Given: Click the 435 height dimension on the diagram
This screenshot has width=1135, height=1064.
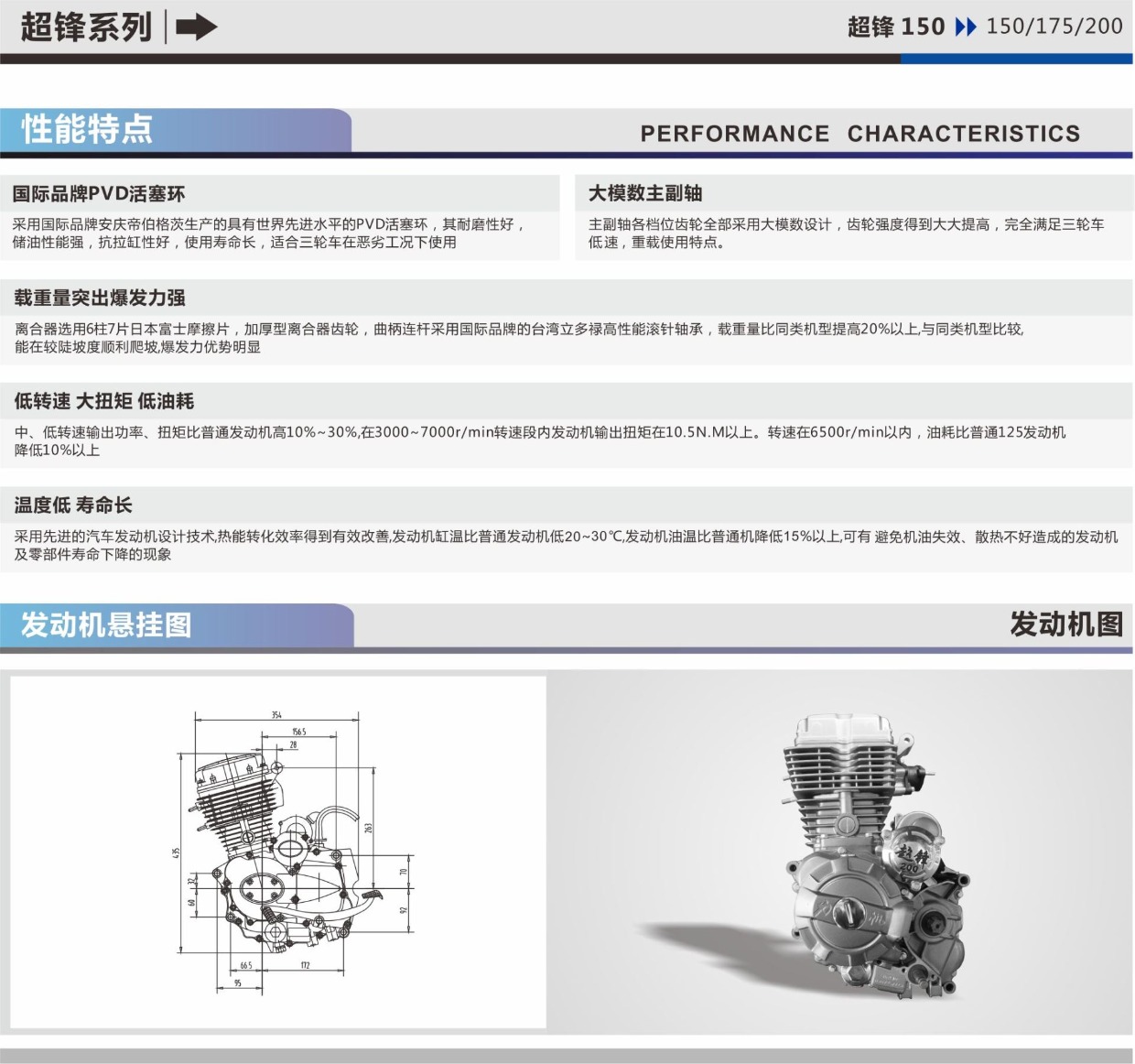Looking at the screenshot, I should click(x=176, y=852).
